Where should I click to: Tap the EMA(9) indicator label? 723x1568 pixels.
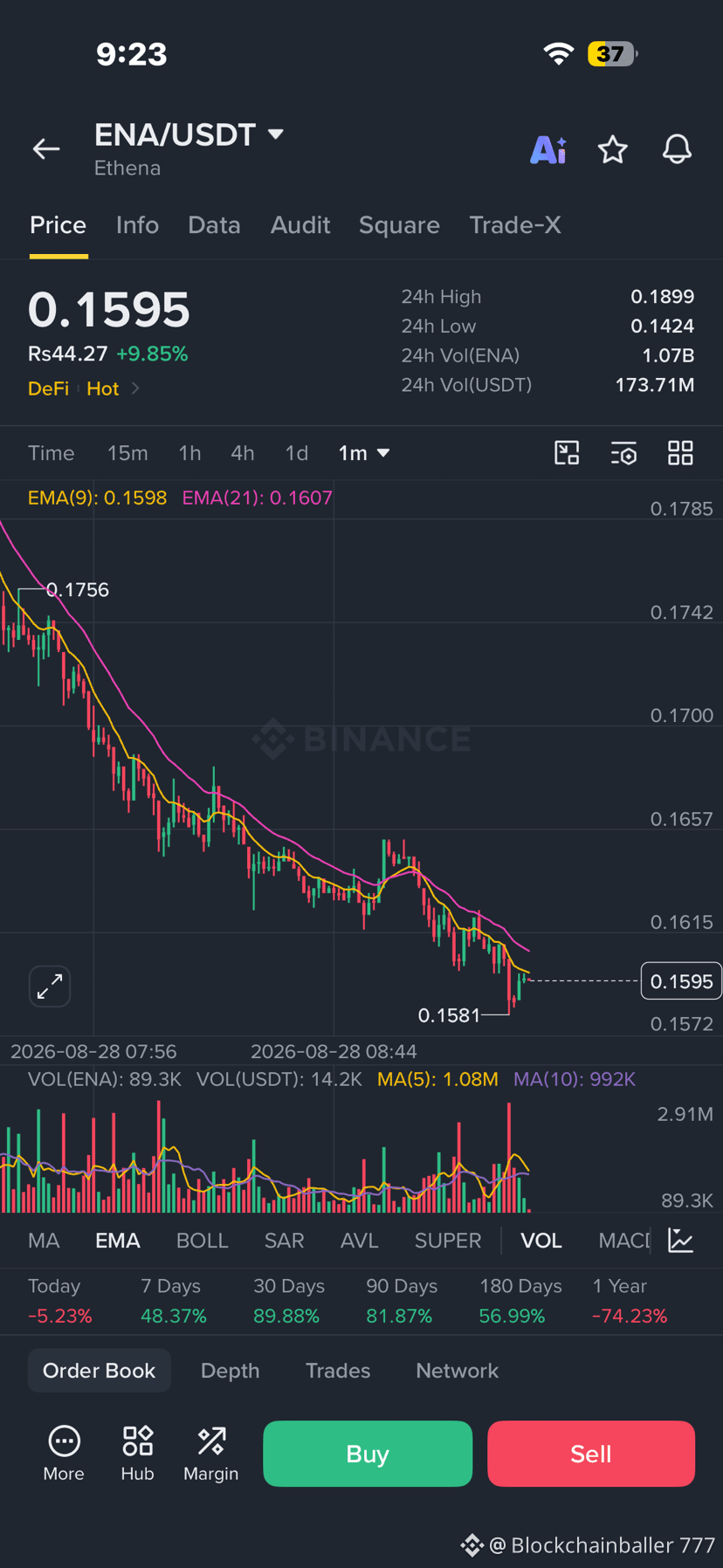click(97, 498)
